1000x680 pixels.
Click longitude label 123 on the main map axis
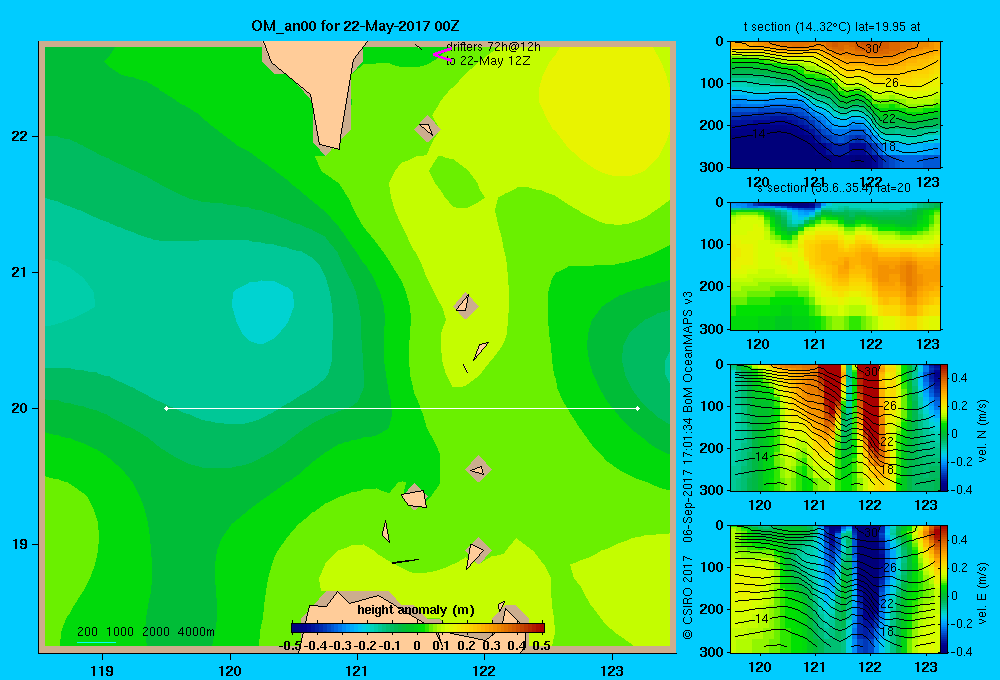point(612,670)
